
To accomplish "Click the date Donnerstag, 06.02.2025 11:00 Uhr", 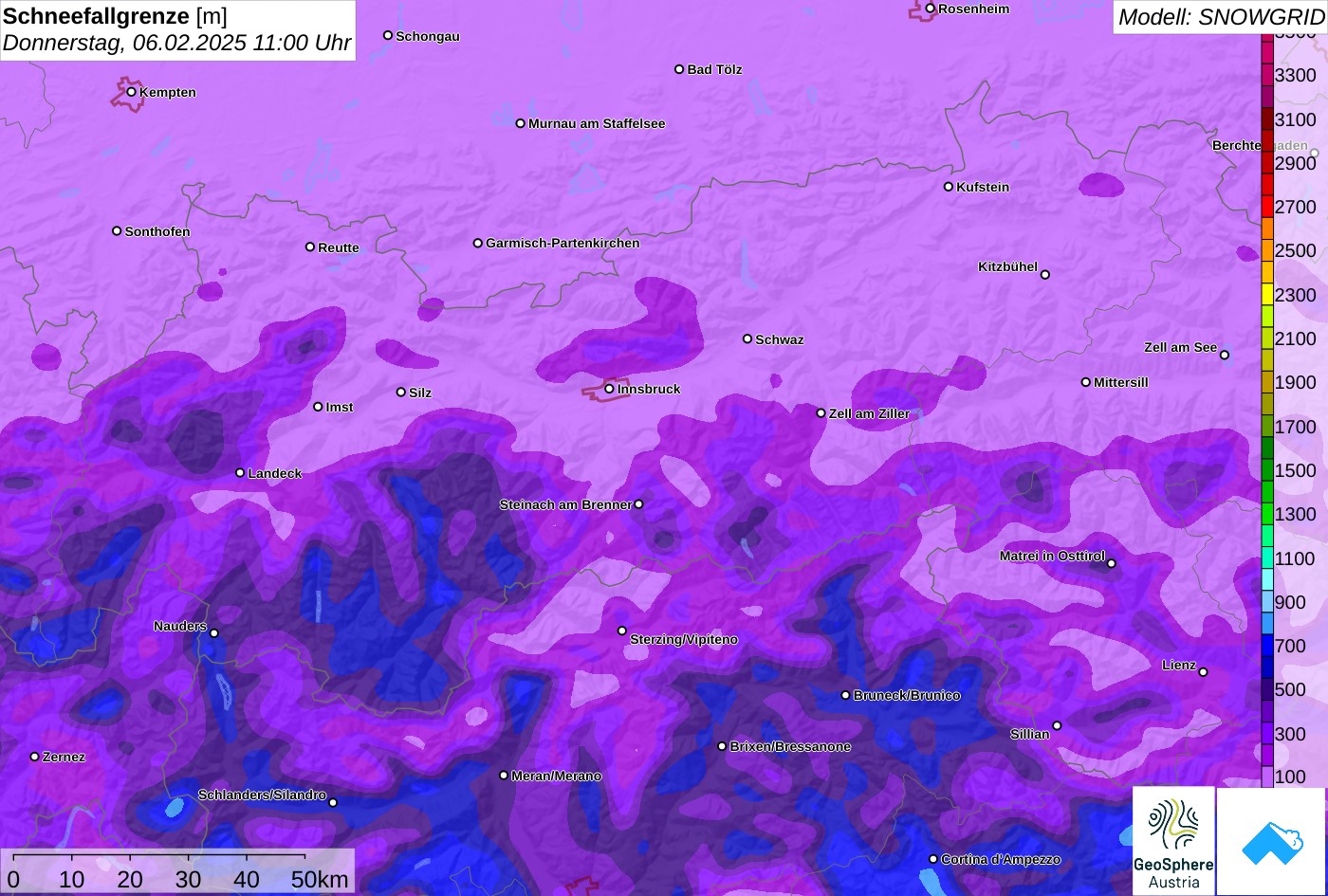I will (177, 44).
